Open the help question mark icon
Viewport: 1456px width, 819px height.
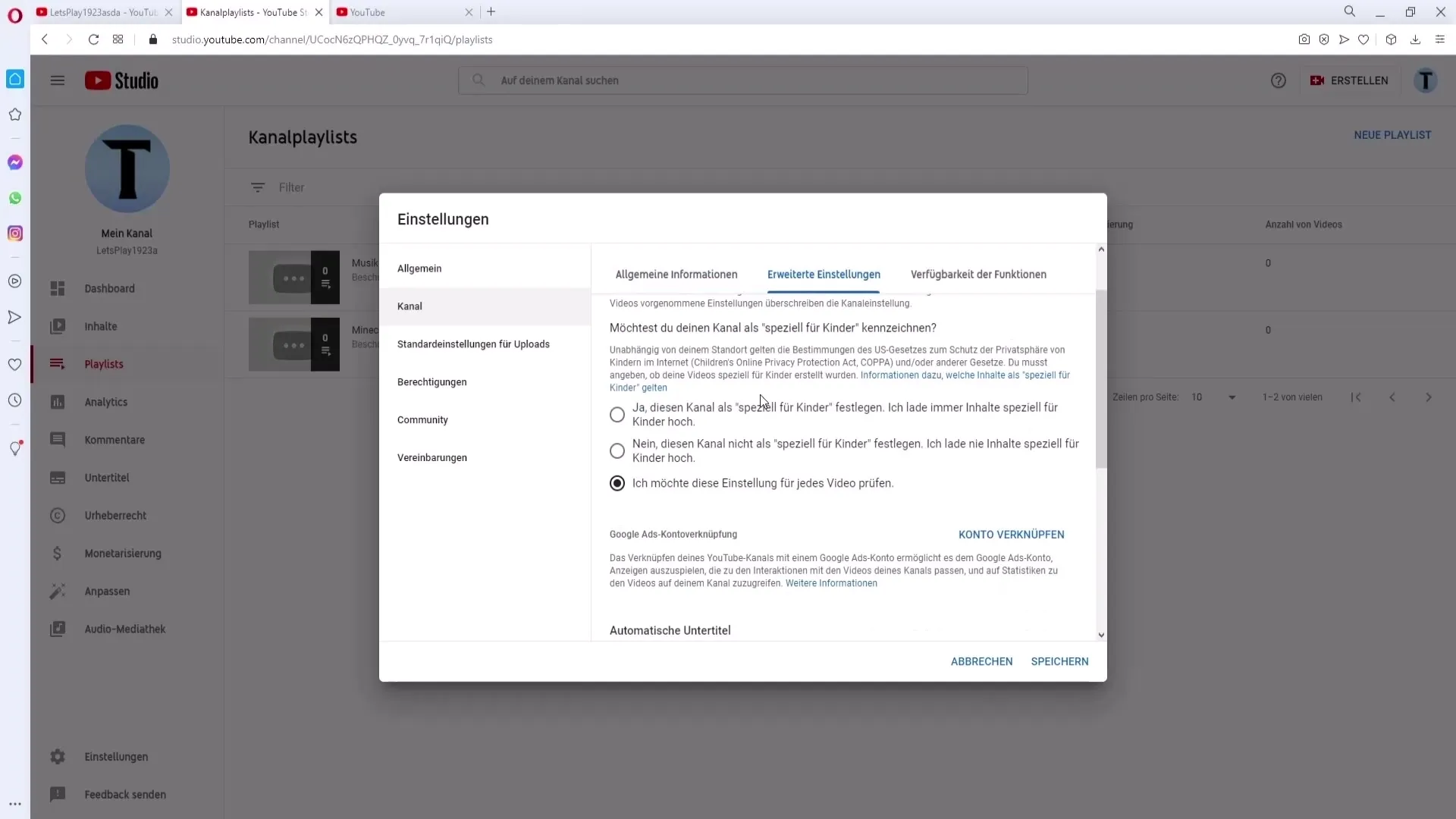pyautogui.click(x=1279, y=80)
